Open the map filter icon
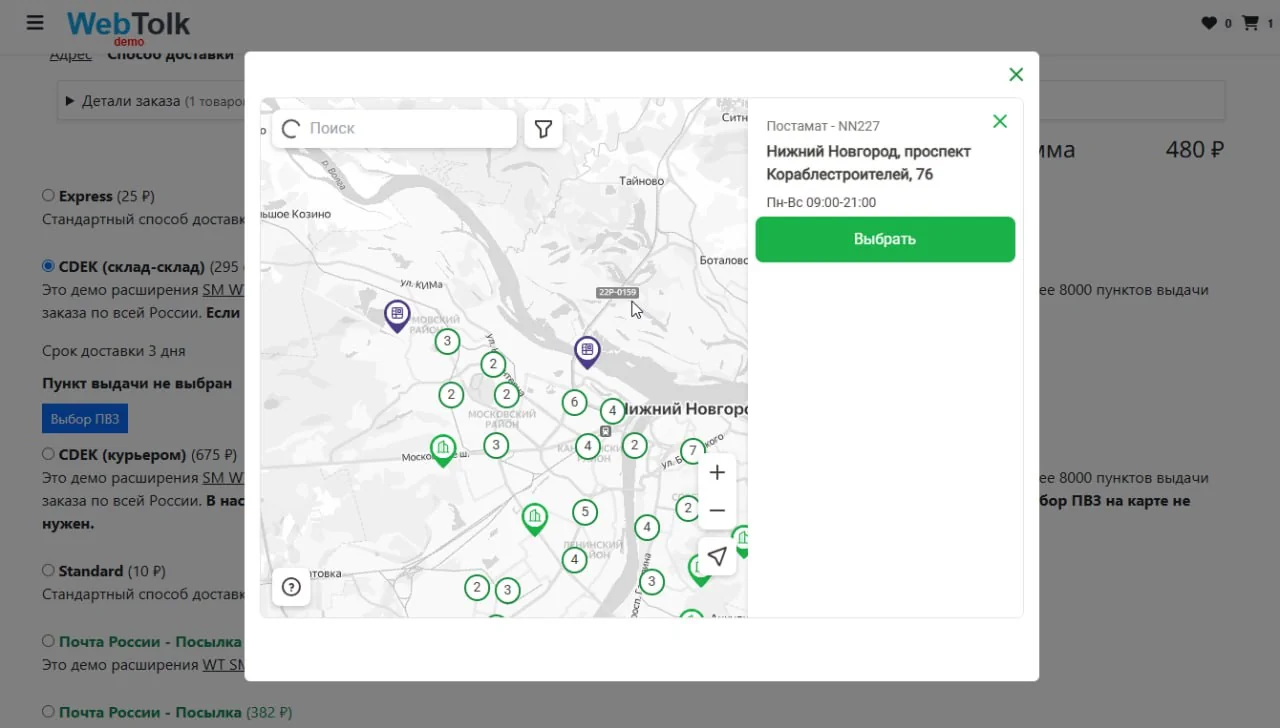The image size is (1280, 728). (x=543, y=129)
